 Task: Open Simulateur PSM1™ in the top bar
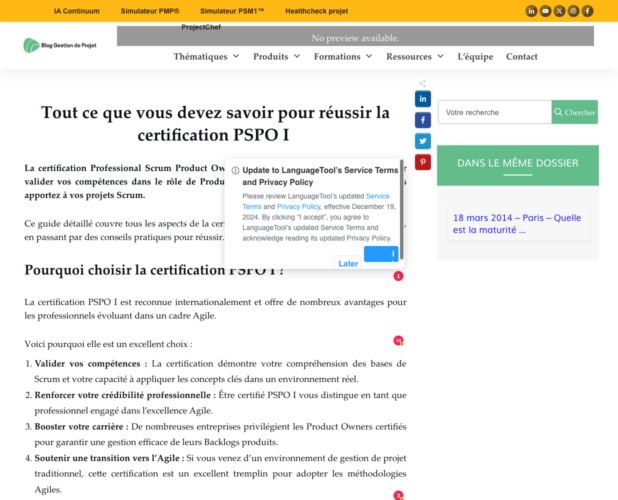pyautogui.click(x=232, y=11)
